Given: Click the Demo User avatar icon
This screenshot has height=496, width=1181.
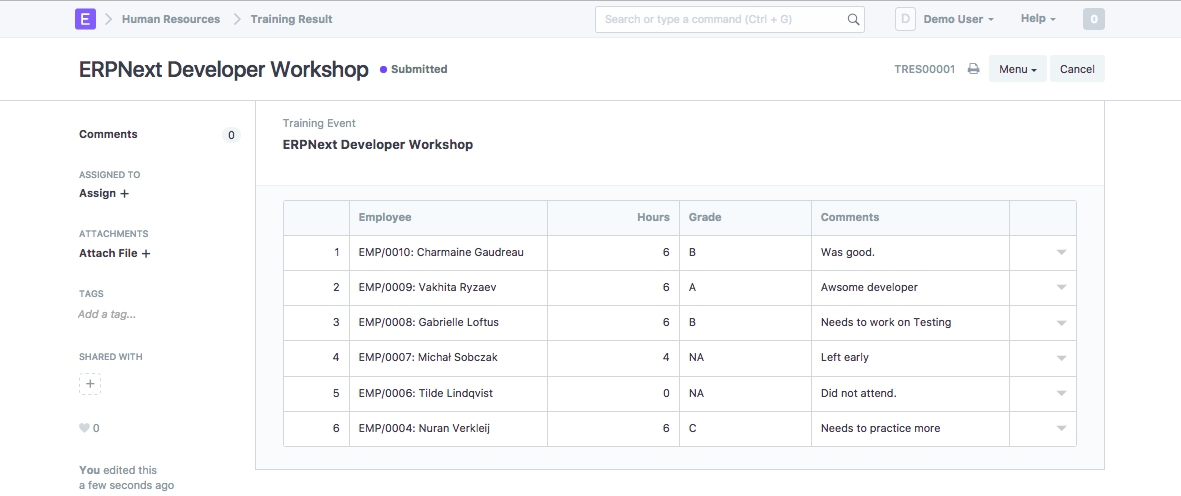Looking at the screenshot, I should pos(905,19).
